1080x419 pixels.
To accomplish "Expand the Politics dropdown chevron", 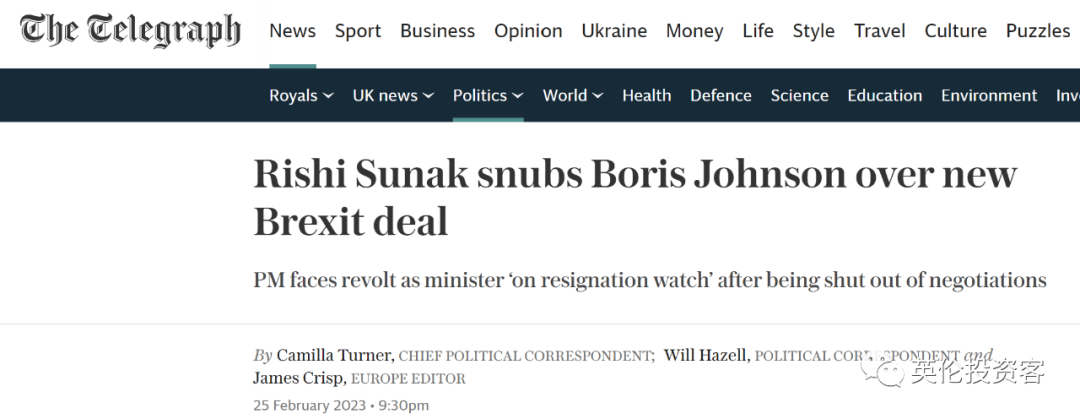I will pyautogui.click(x=517, y=96).
